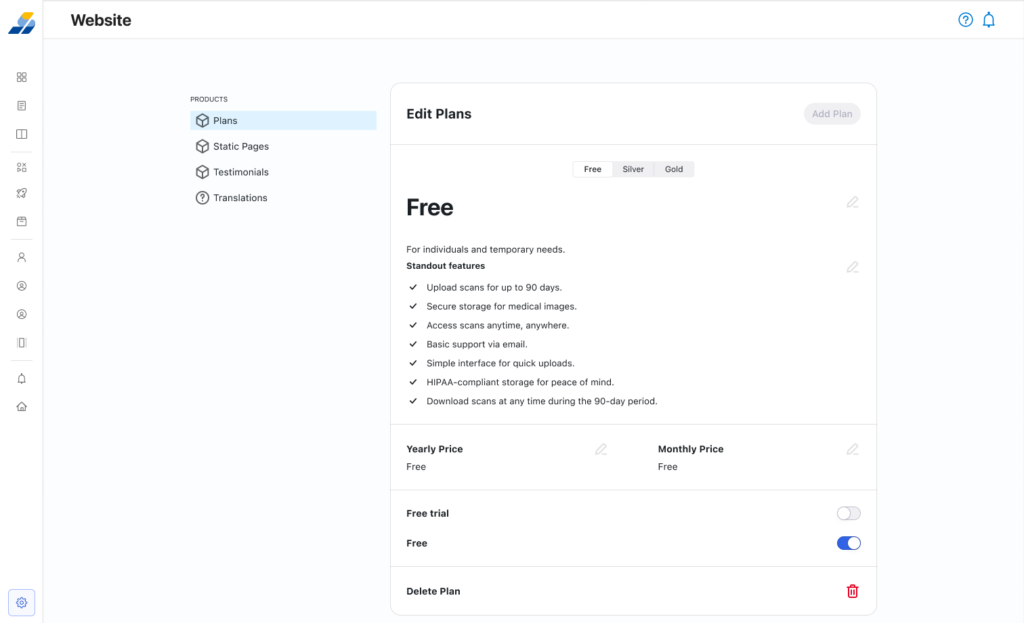Delete plan using red trash icon
1024x623 pixels.
pos(852,591)
